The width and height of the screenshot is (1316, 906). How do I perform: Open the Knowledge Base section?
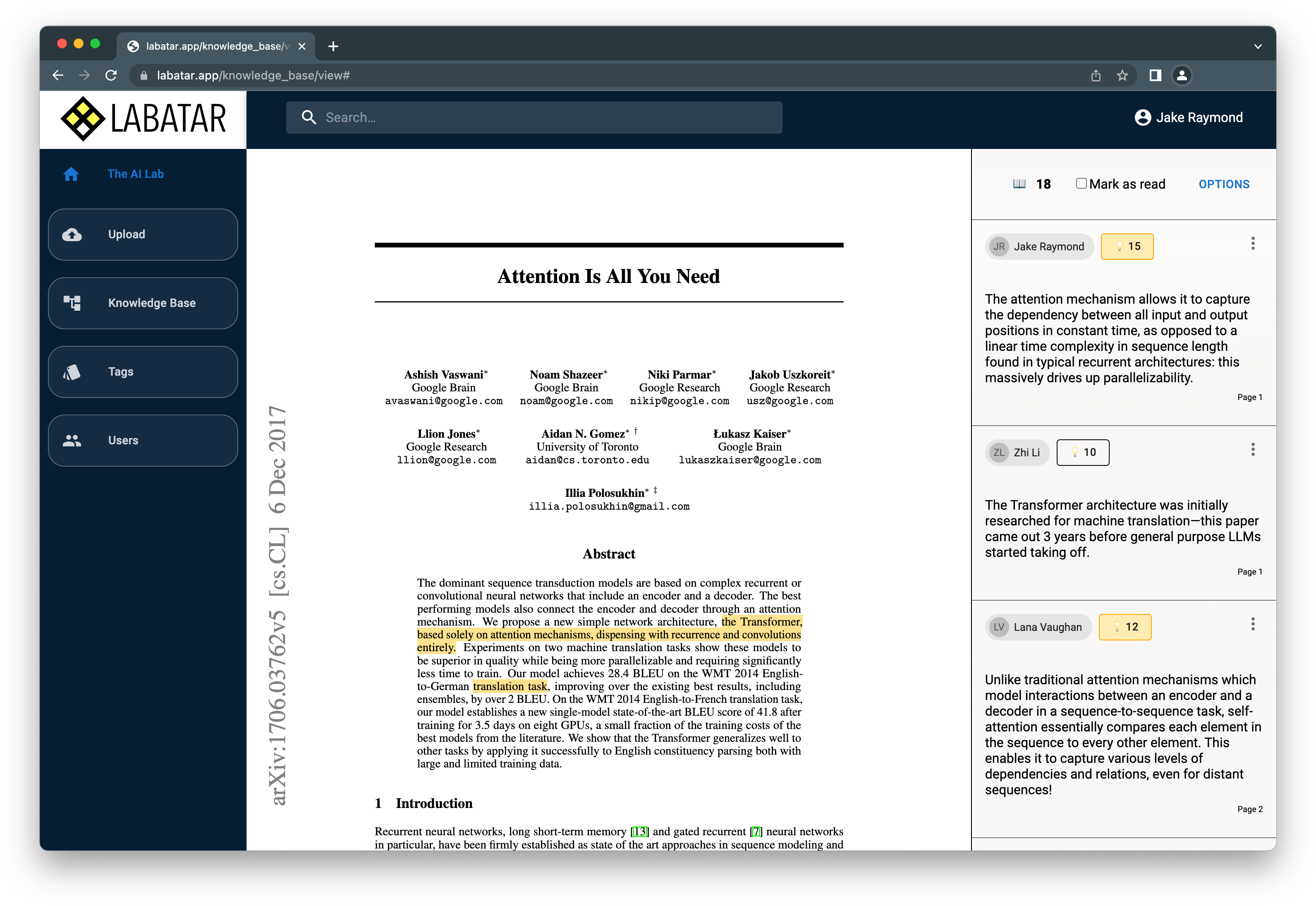pyautogui.click(x=151, y=303)
